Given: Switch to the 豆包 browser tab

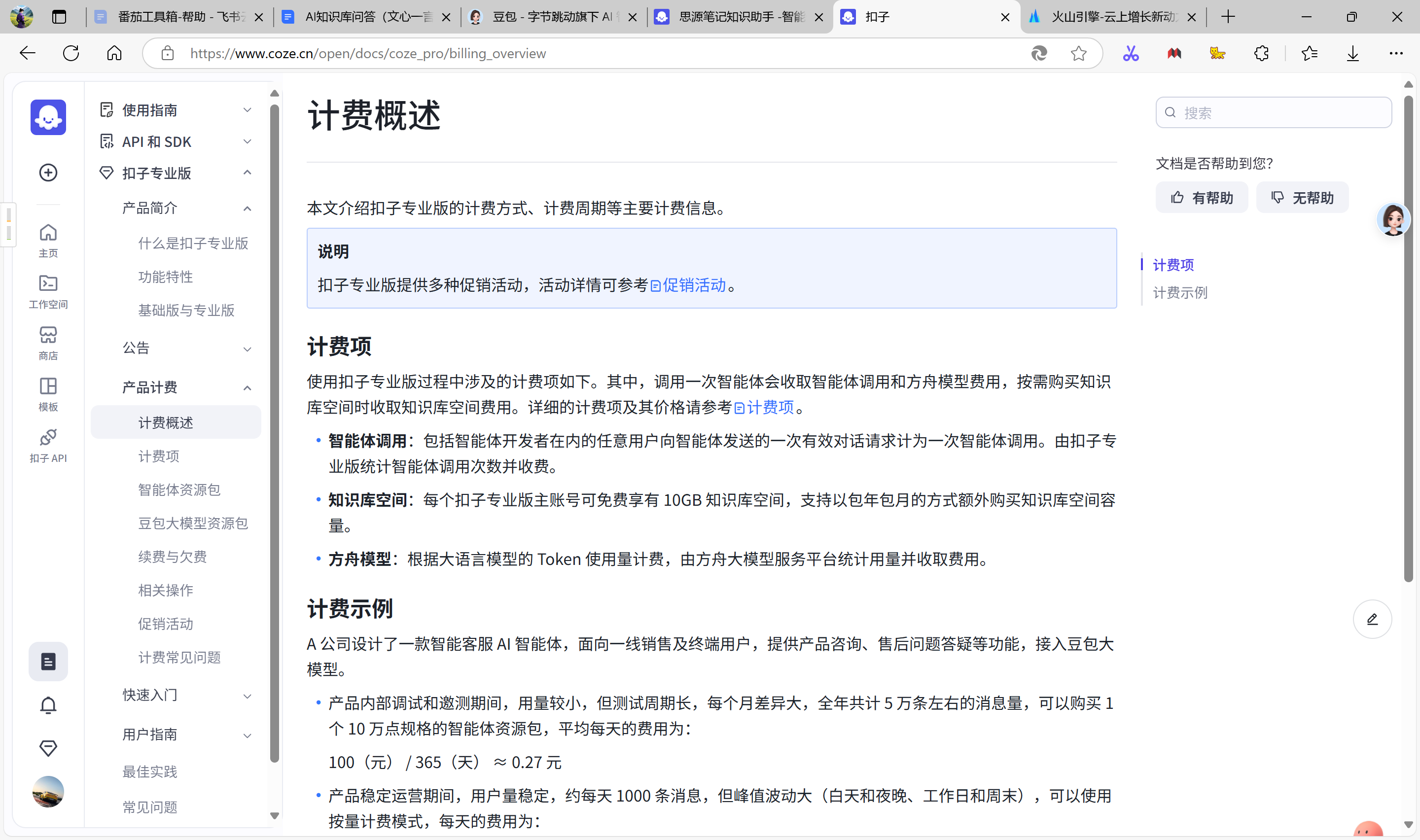Looking at the screenshot, I should point(552,17).
